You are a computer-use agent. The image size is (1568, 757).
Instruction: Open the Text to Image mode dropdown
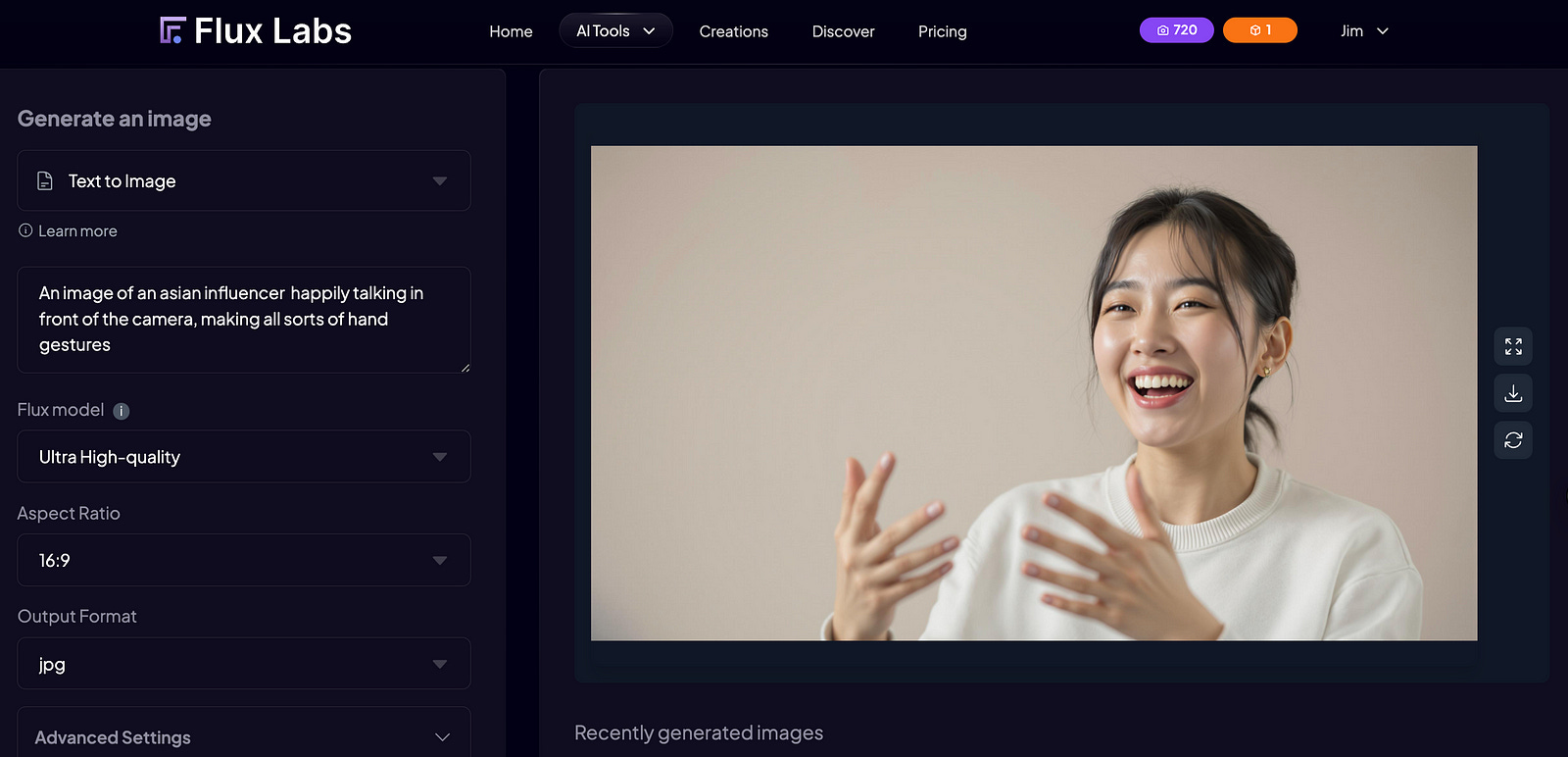(x=244, y=180)
